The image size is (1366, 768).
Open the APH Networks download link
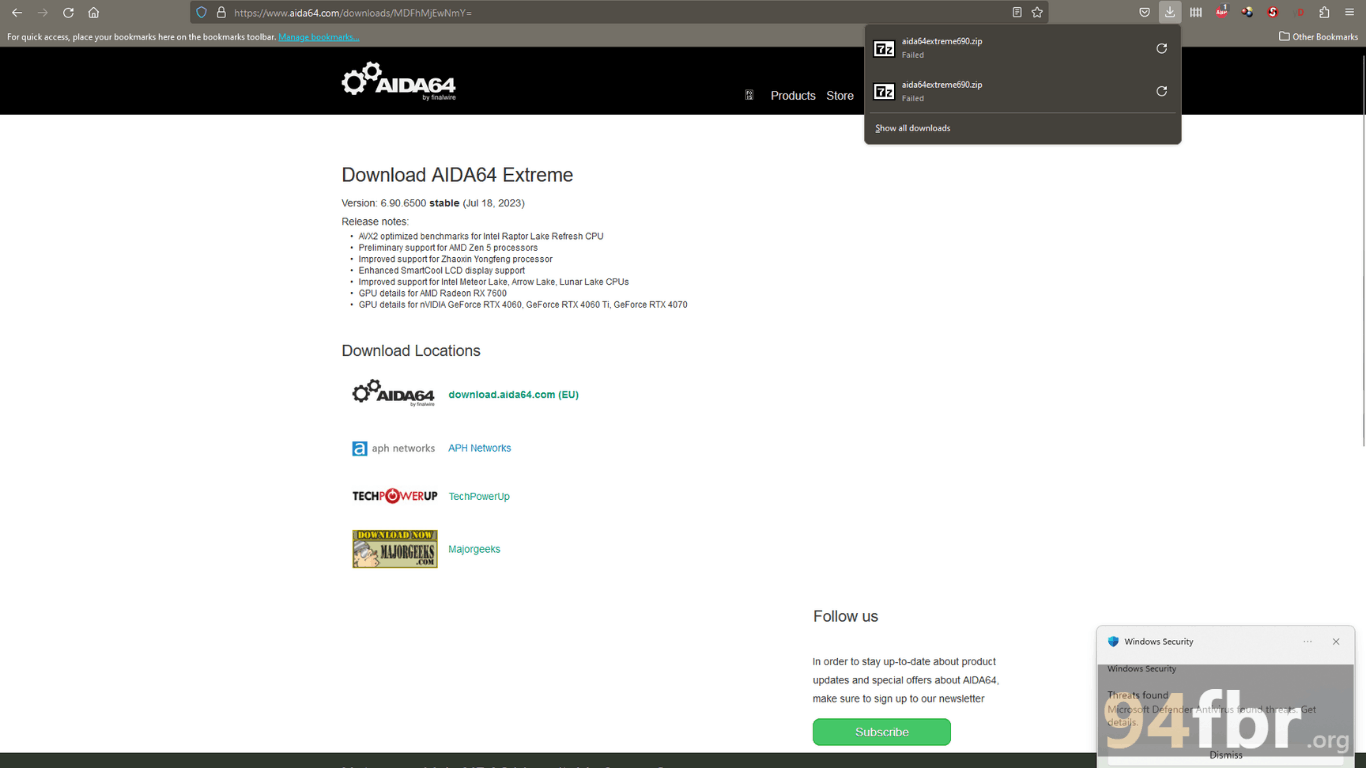(479, 448)
